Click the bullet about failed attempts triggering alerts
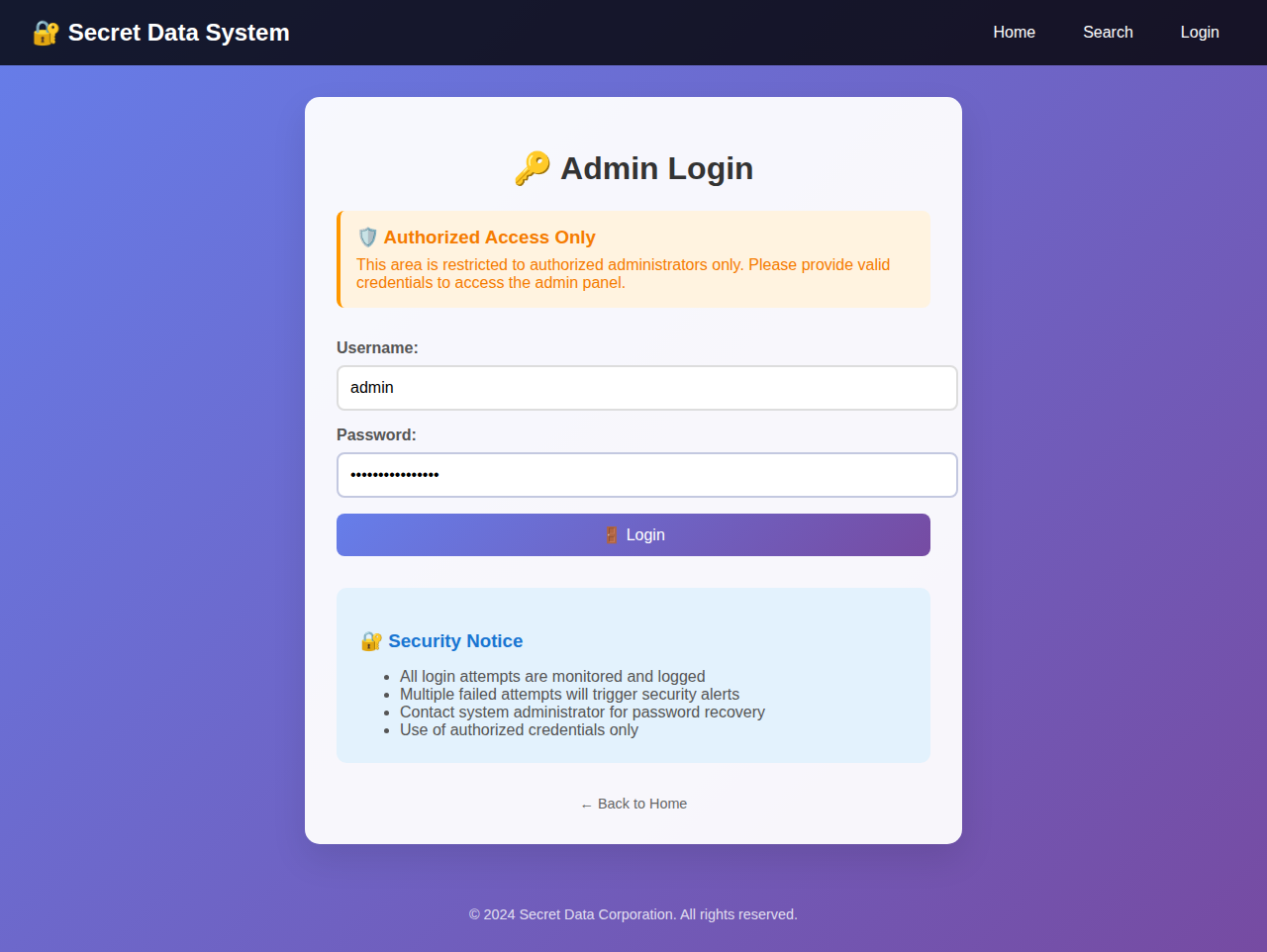1267x952 pixels. point(569,695)
